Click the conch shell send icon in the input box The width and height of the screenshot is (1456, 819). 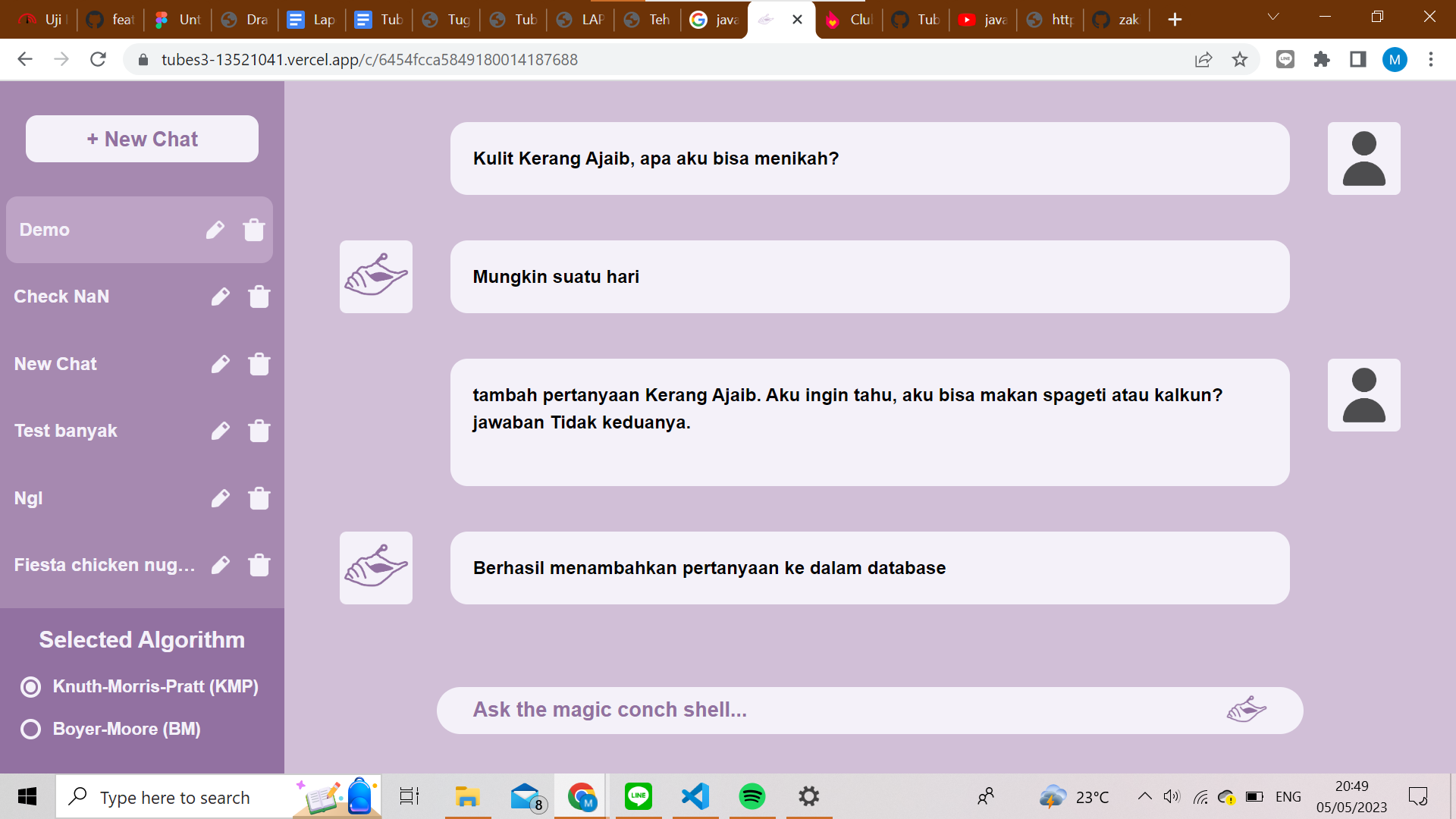click(1246, 710)
